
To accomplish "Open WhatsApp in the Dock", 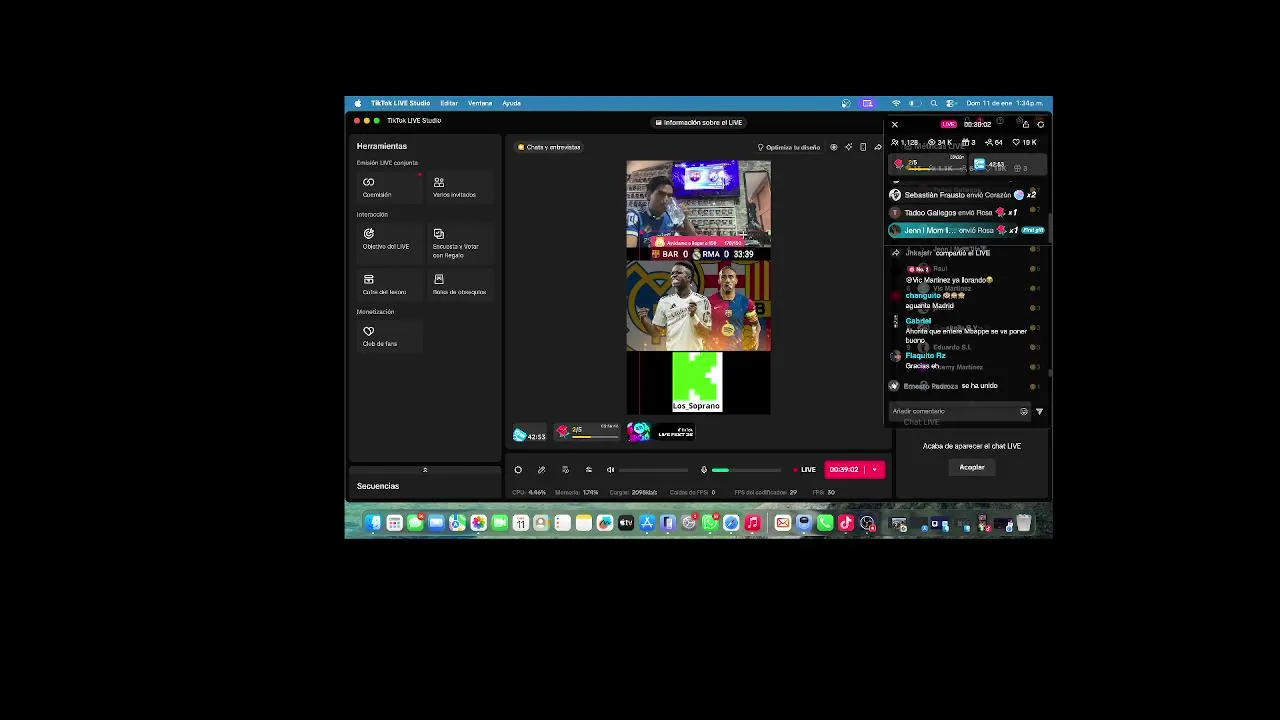I will pos(710,523).
